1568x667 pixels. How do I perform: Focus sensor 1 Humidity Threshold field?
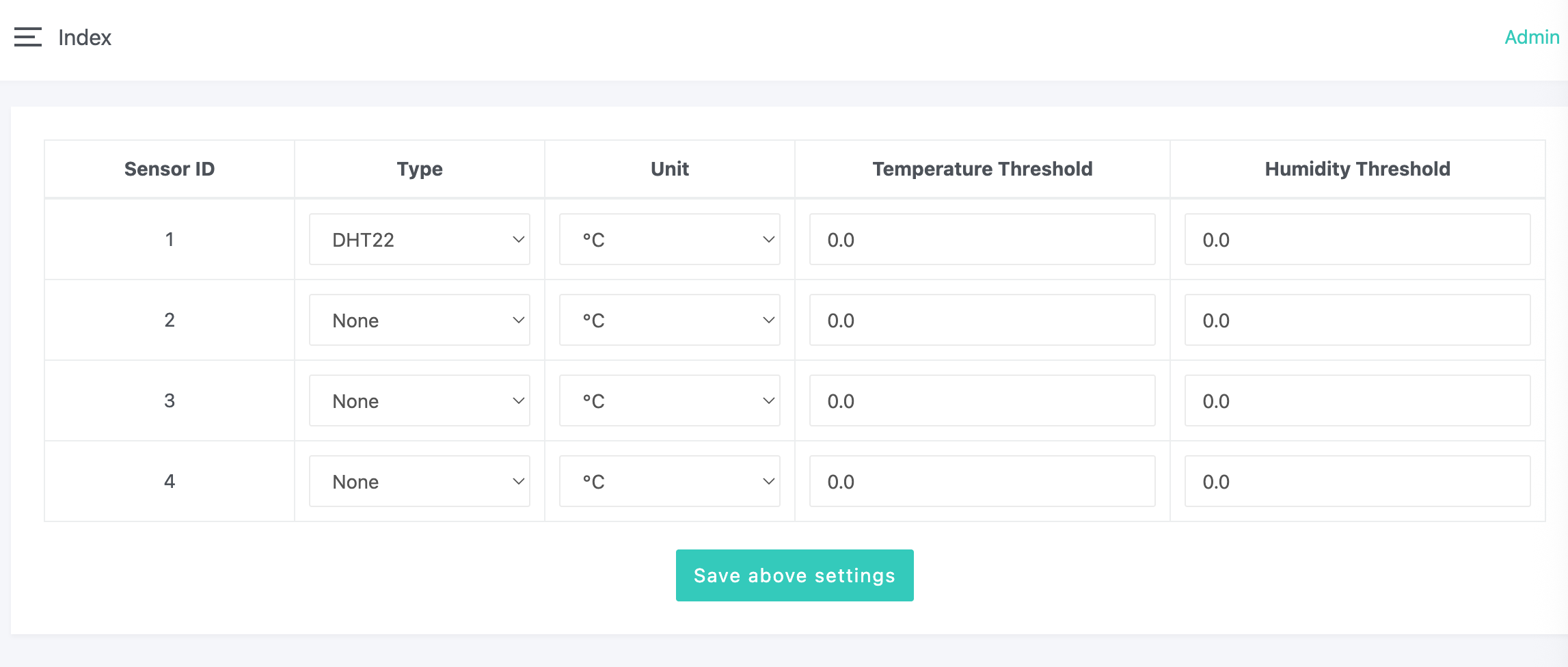[x=1357, y=239]
